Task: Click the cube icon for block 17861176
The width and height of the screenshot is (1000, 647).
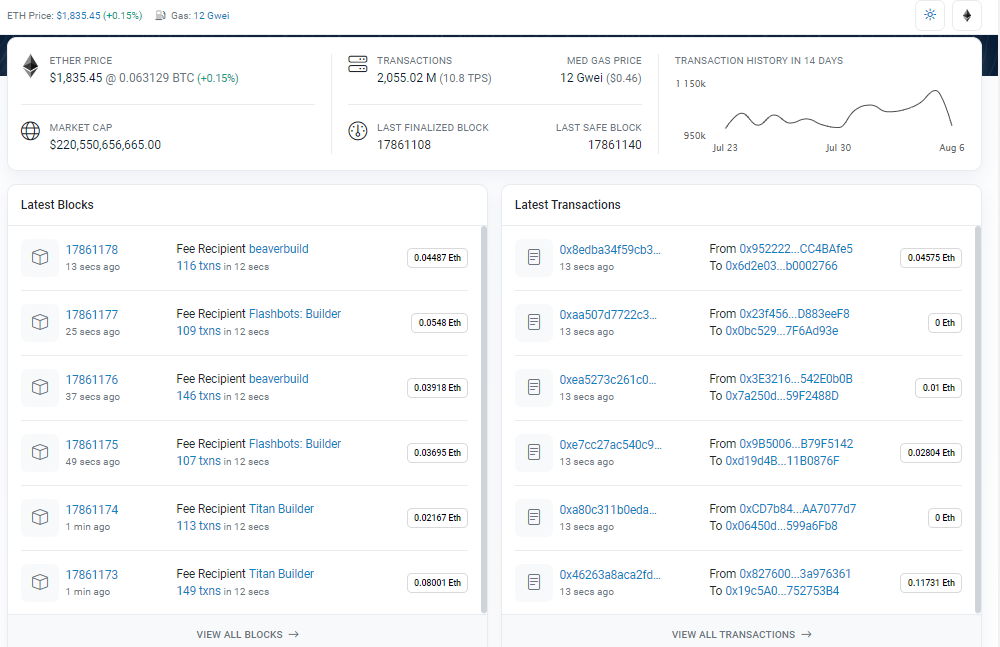Action: point(40,387)
